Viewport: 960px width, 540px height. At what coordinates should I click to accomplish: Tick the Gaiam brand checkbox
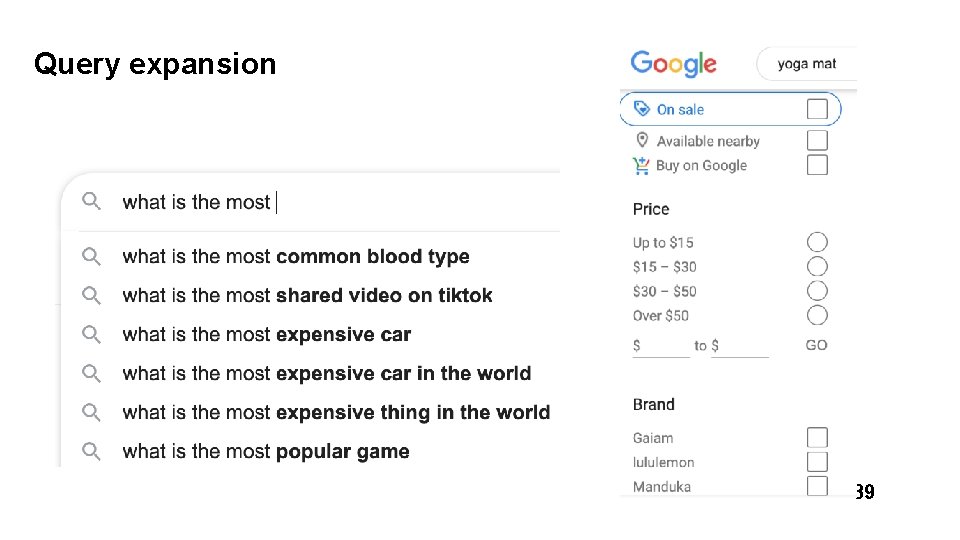point(817,438)
